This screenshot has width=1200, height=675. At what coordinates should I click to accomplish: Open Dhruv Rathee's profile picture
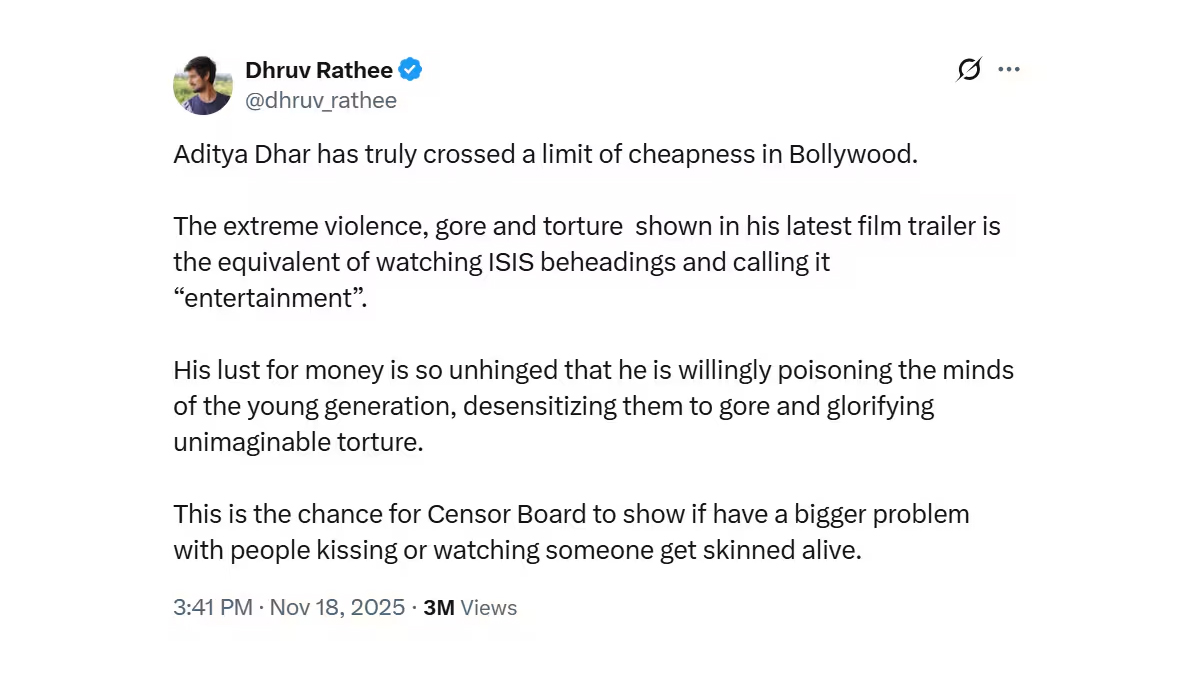click(x=203, y=85)
